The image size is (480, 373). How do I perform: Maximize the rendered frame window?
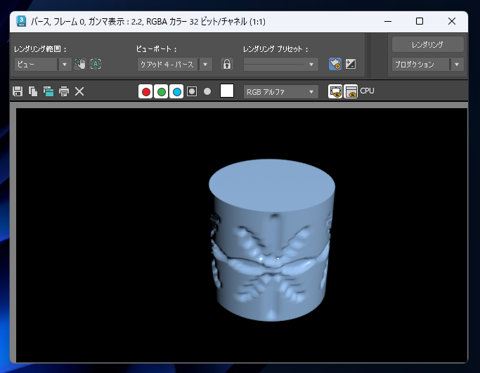[x=420, y=21]
